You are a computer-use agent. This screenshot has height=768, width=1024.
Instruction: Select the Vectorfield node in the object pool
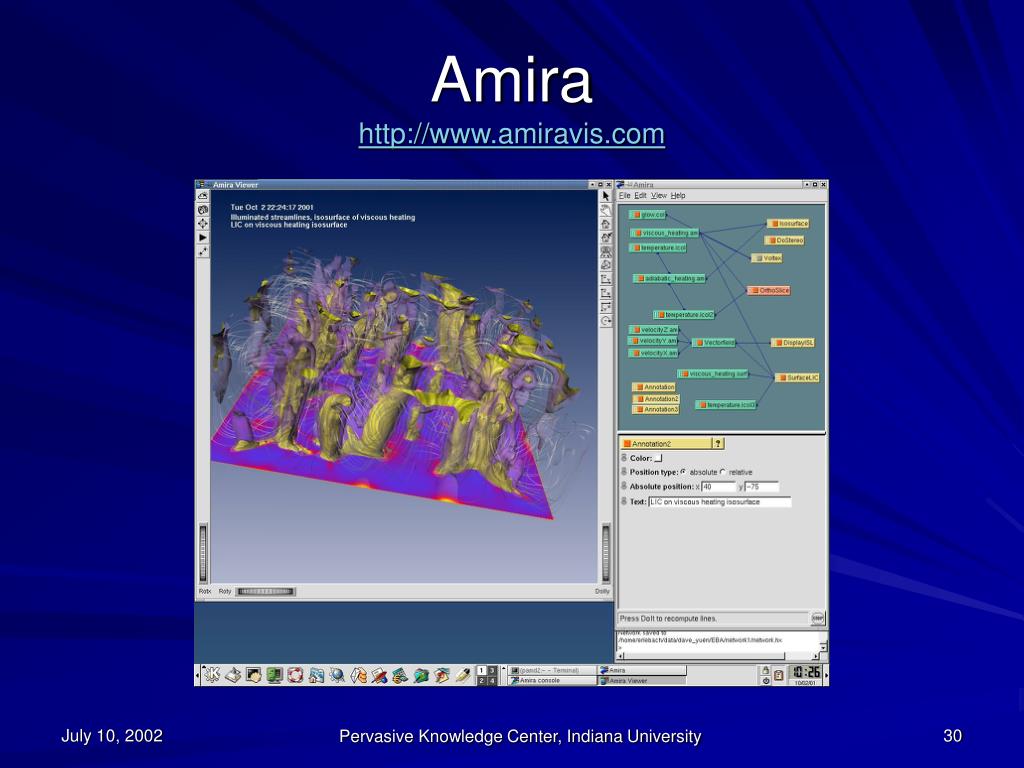tap(714, 342)
